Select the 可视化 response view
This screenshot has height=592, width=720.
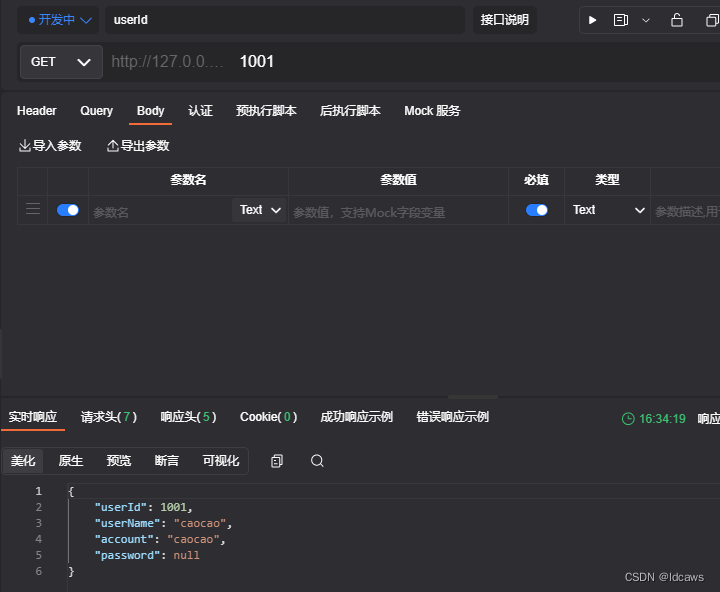click(x=221, y=461)
